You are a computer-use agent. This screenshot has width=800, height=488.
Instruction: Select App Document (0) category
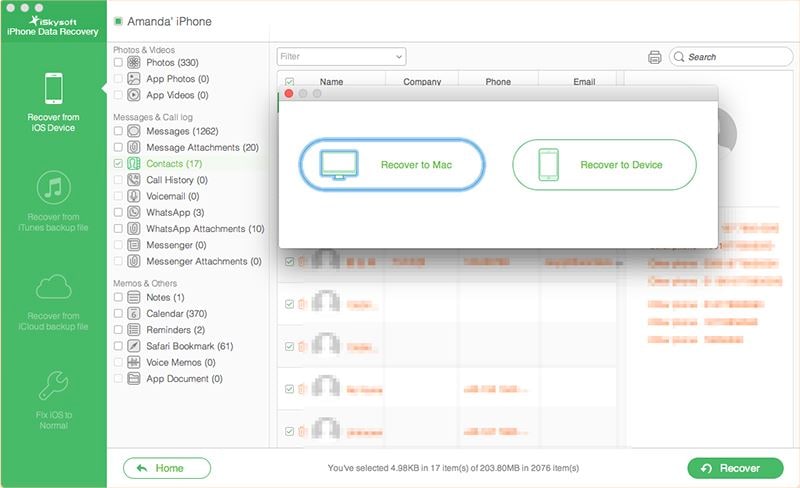coord(184,379)
